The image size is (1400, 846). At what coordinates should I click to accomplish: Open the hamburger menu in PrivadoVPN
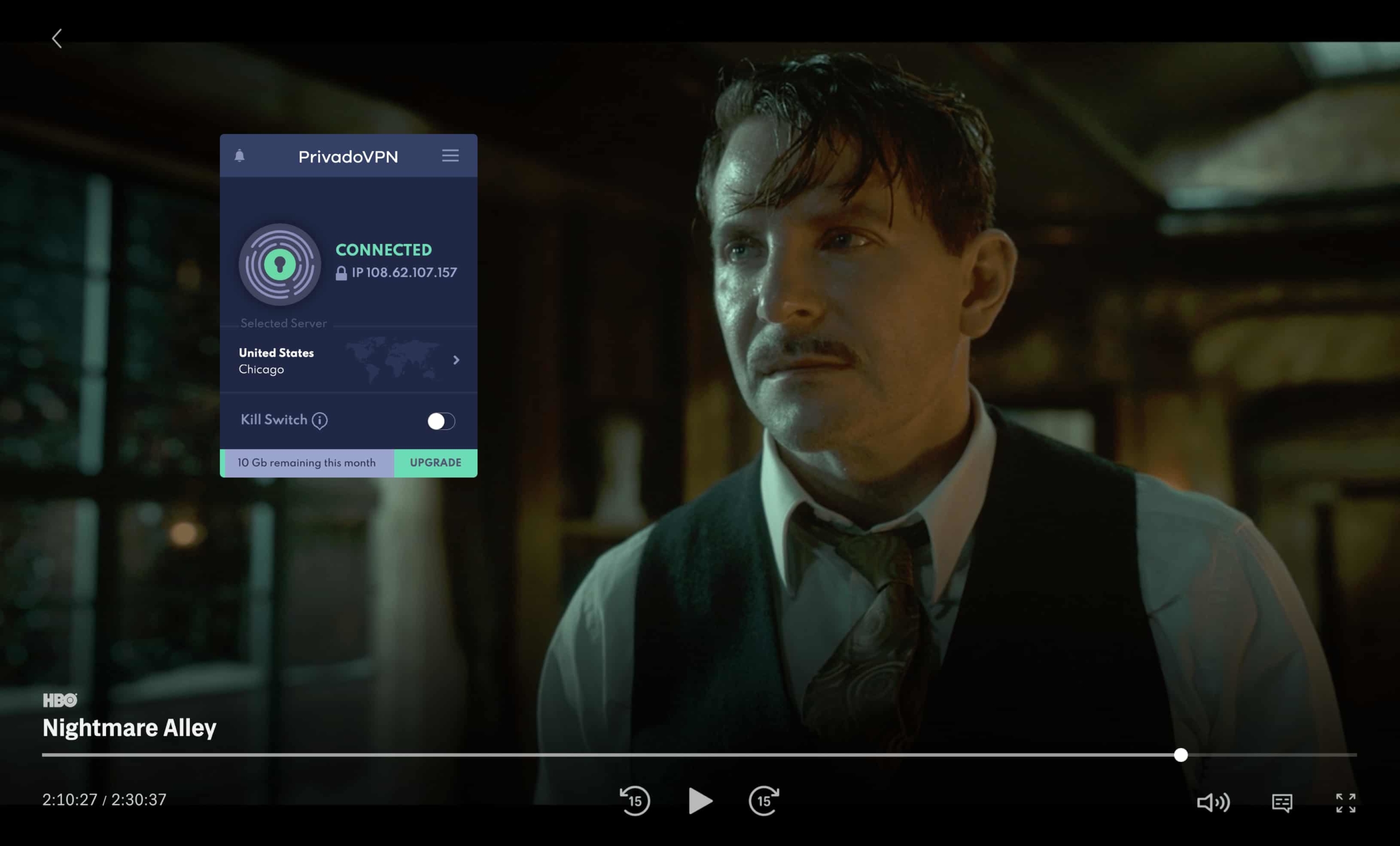click(x=451, y=156)
